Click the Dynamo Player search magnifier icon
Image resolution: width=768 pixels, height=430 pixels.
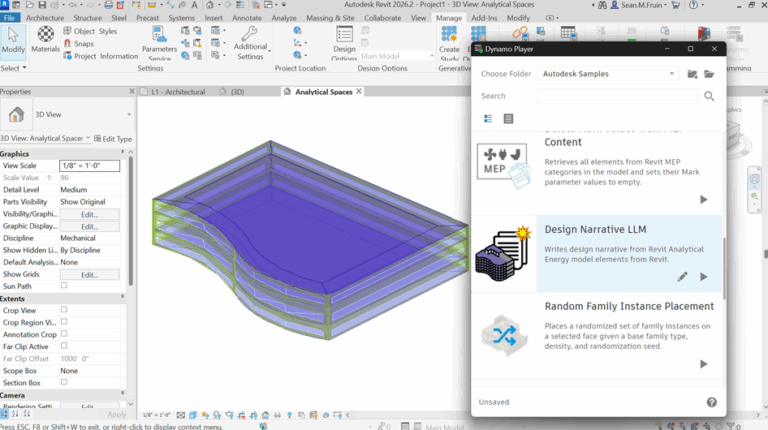tap(709, 96)
